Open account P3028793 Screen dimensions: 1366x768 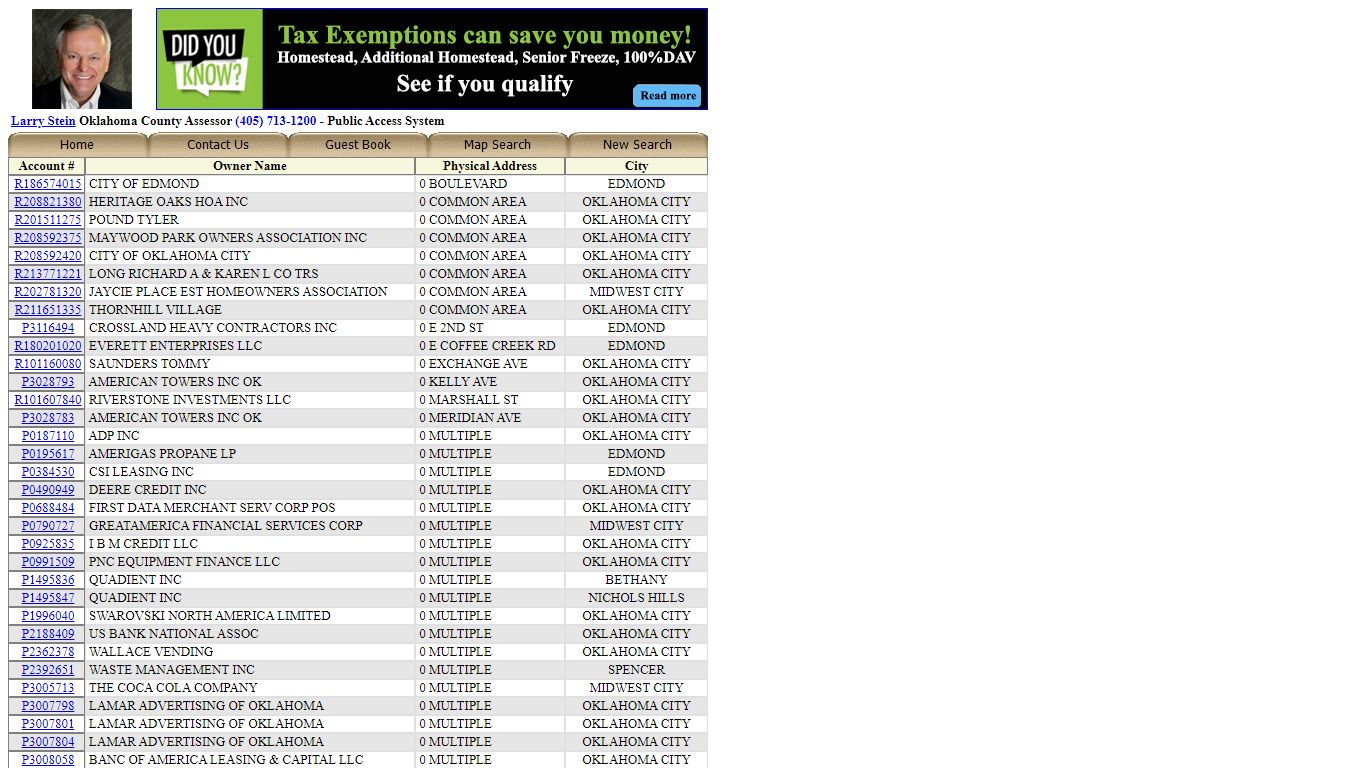[x=48, y=382]
